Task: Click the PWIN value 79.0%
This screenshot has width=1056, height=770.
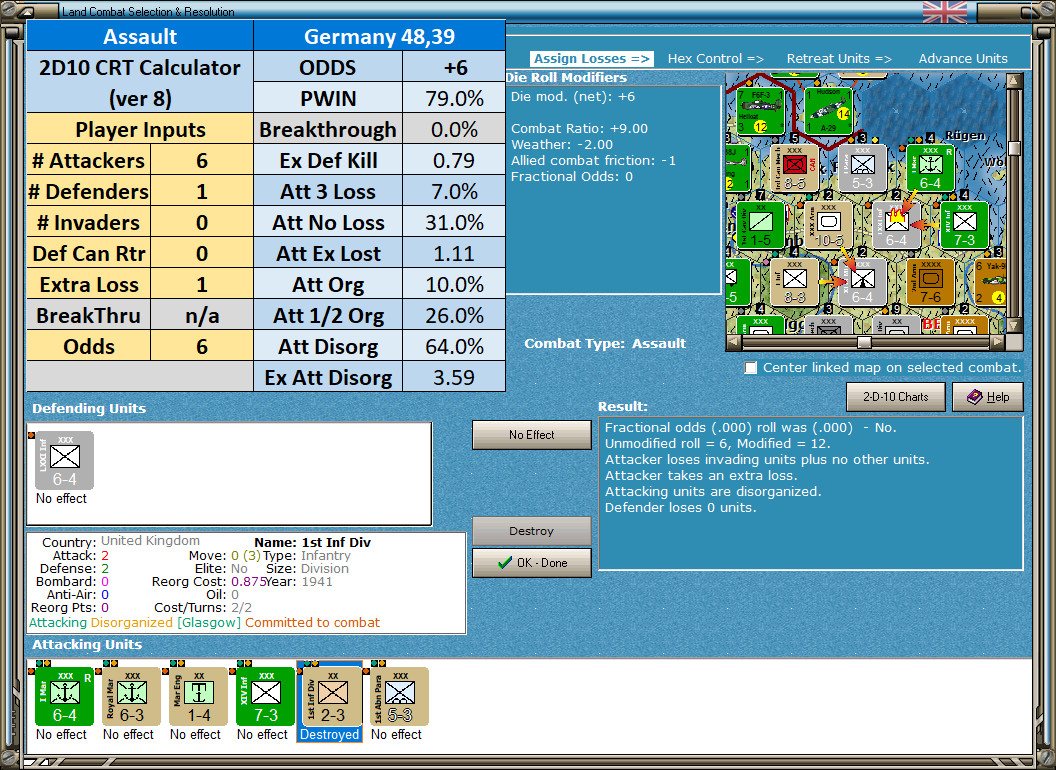Action: (x=454, y=98)
